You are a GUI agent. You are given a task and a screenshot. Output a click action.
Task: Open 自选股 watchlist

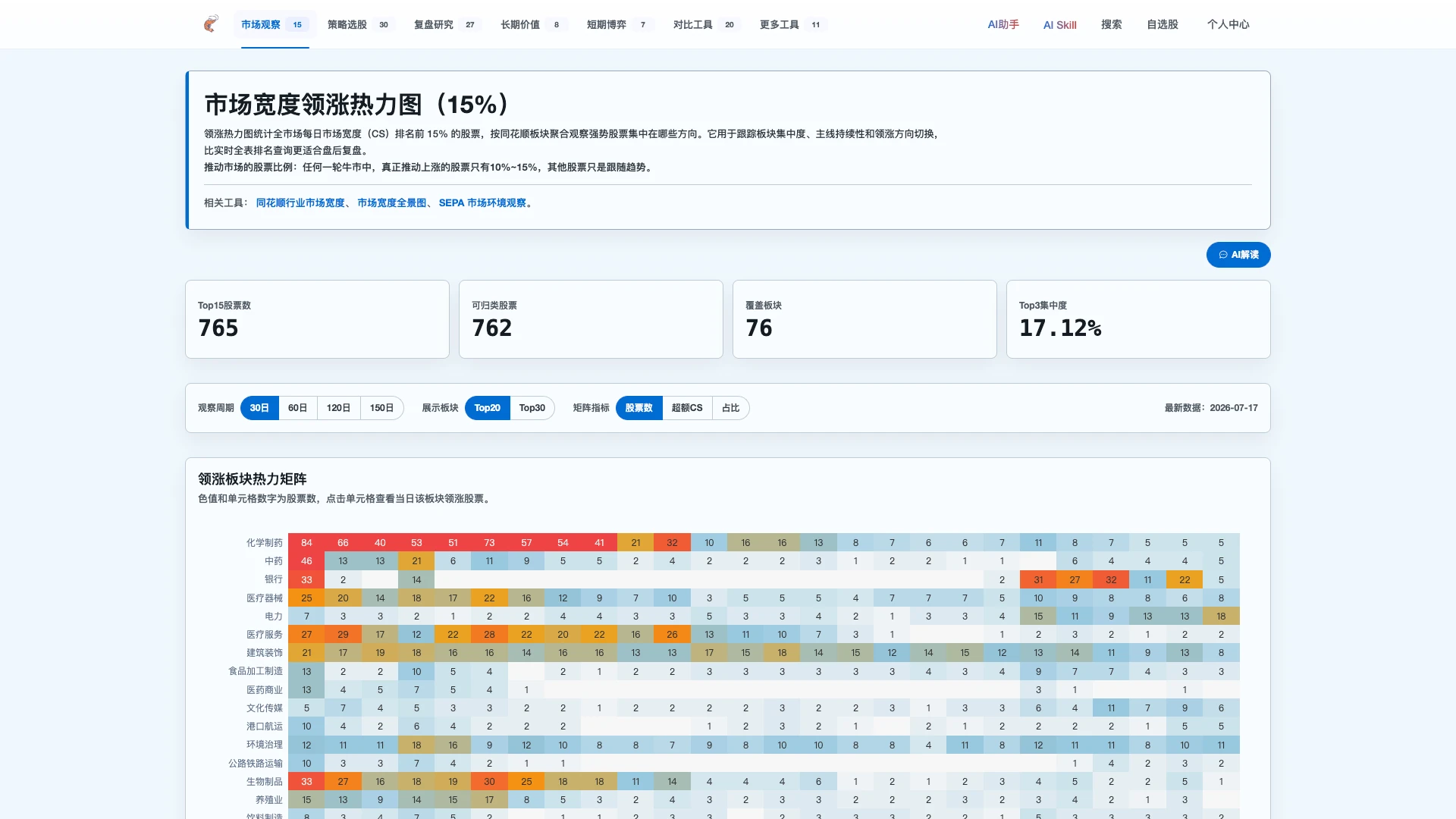[1162, 24]
